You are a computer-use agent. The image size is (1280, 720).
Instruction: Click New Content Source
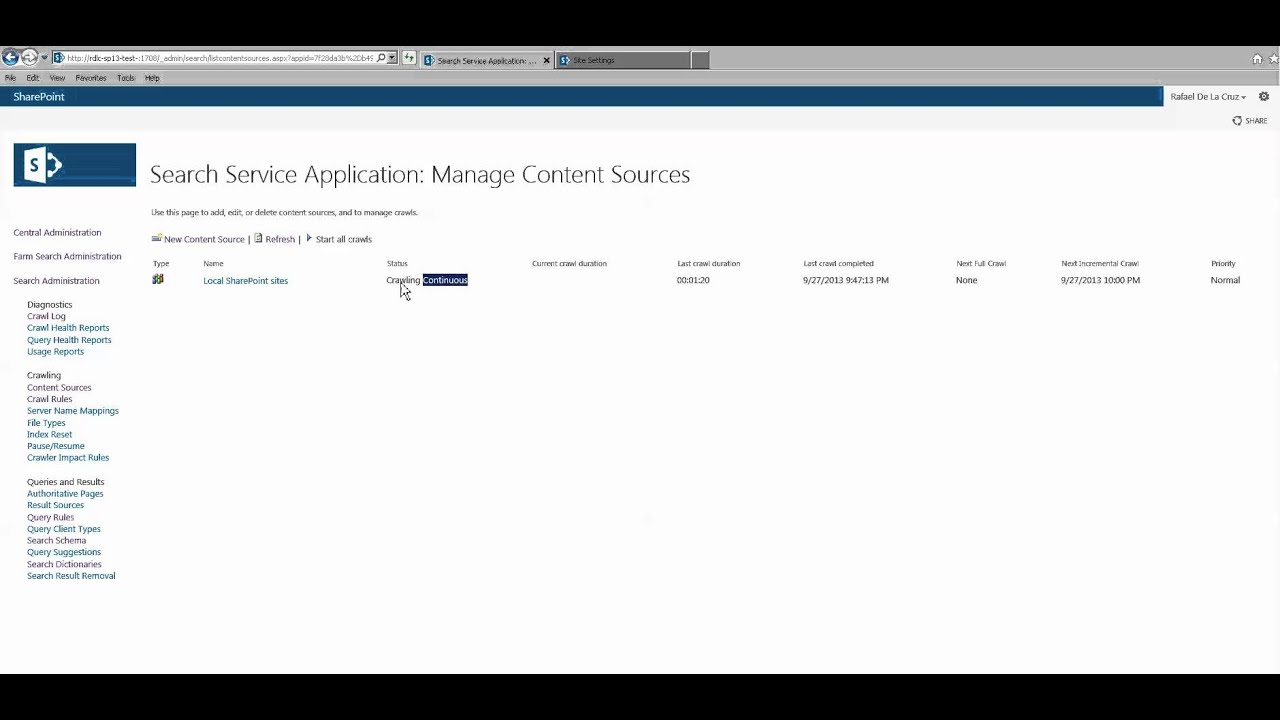tap(198, 239)
